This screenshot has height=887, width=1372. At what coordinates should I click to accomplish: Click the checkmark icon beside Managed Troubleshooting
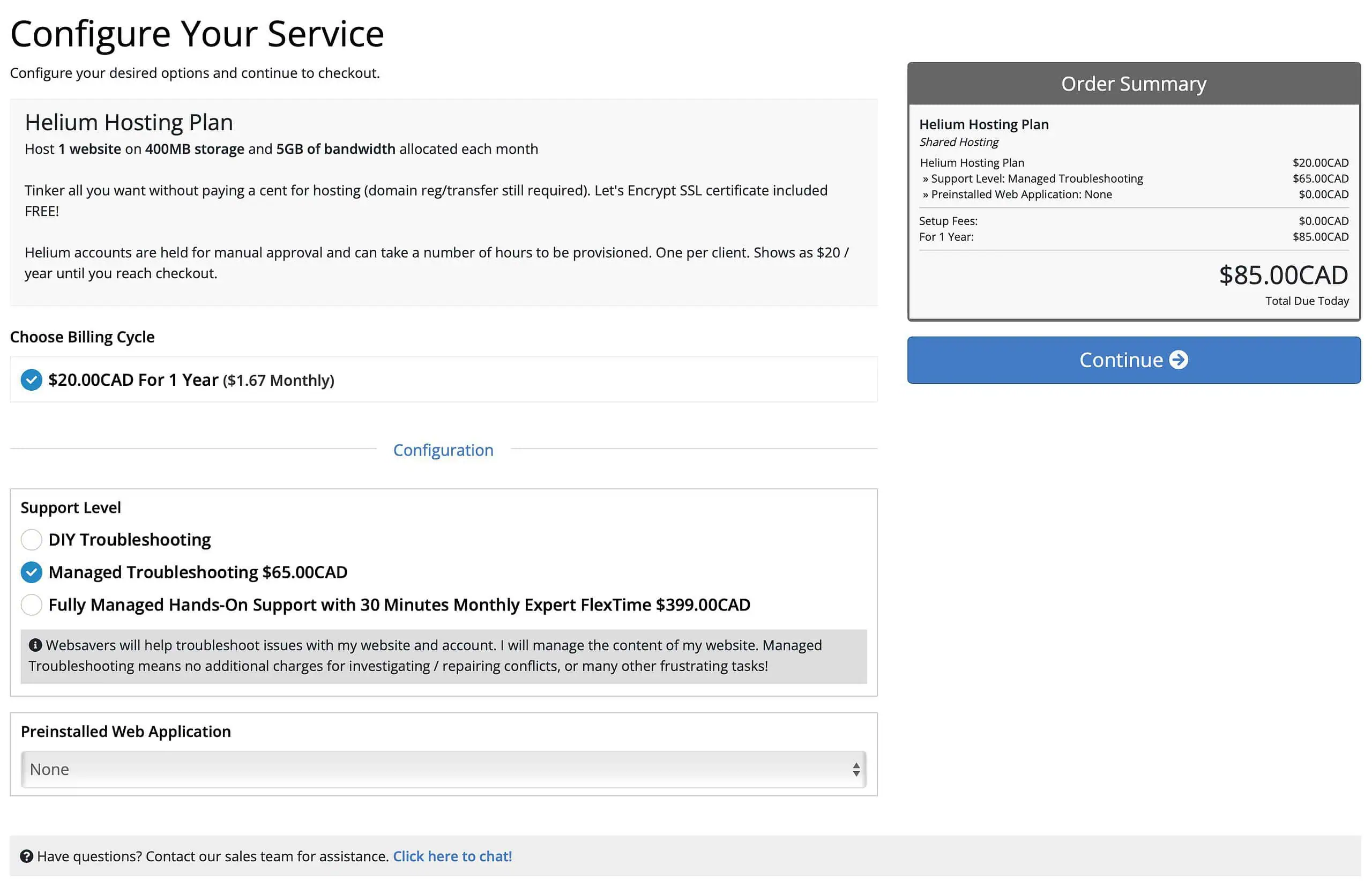point(31,572)
